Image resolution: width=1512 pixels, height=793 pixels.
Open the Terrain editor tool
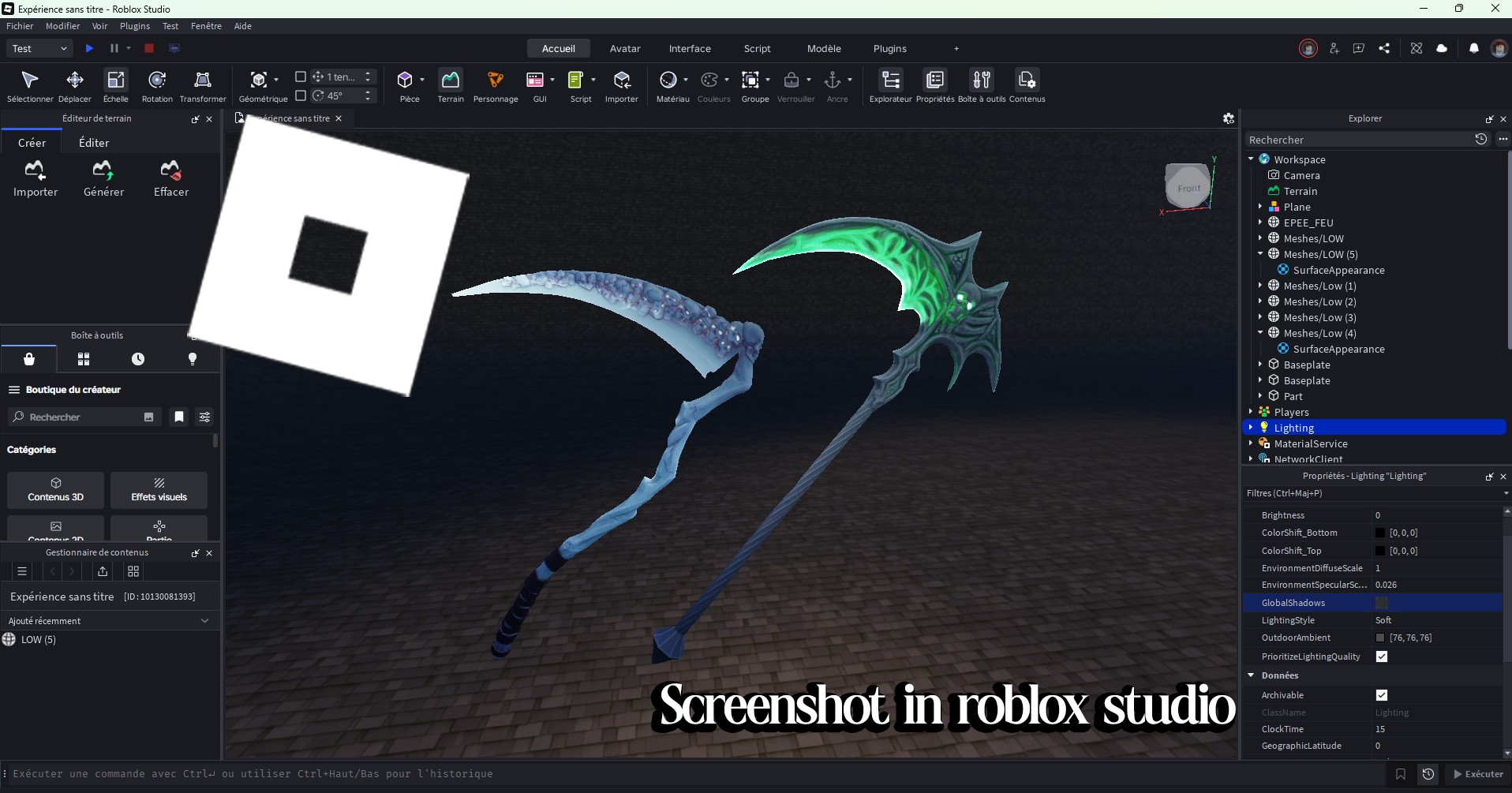451,86
